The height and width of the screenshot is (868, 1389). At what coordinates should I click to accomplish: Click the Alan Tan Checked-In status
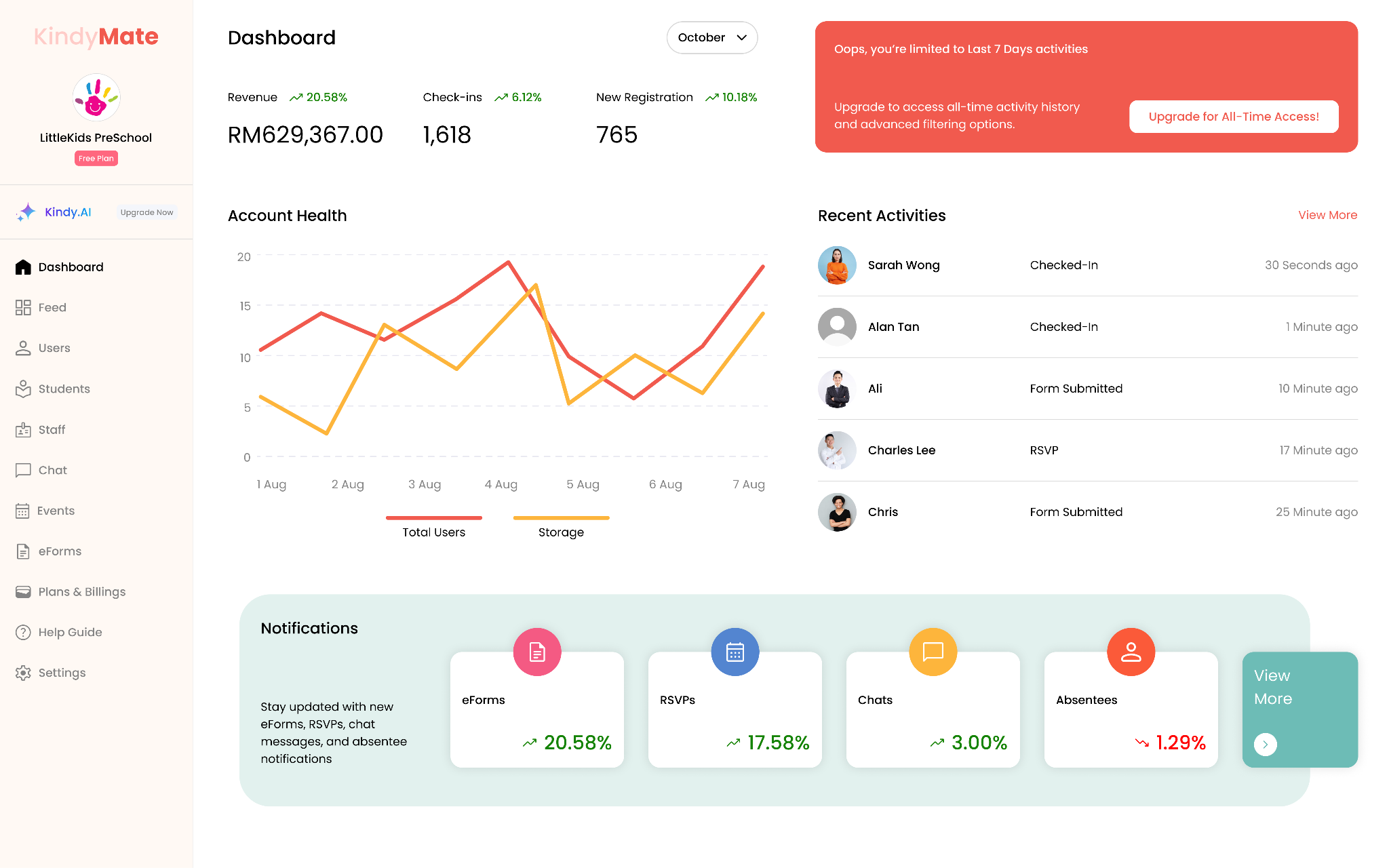pyautogui.click(x=1063, y=327)
